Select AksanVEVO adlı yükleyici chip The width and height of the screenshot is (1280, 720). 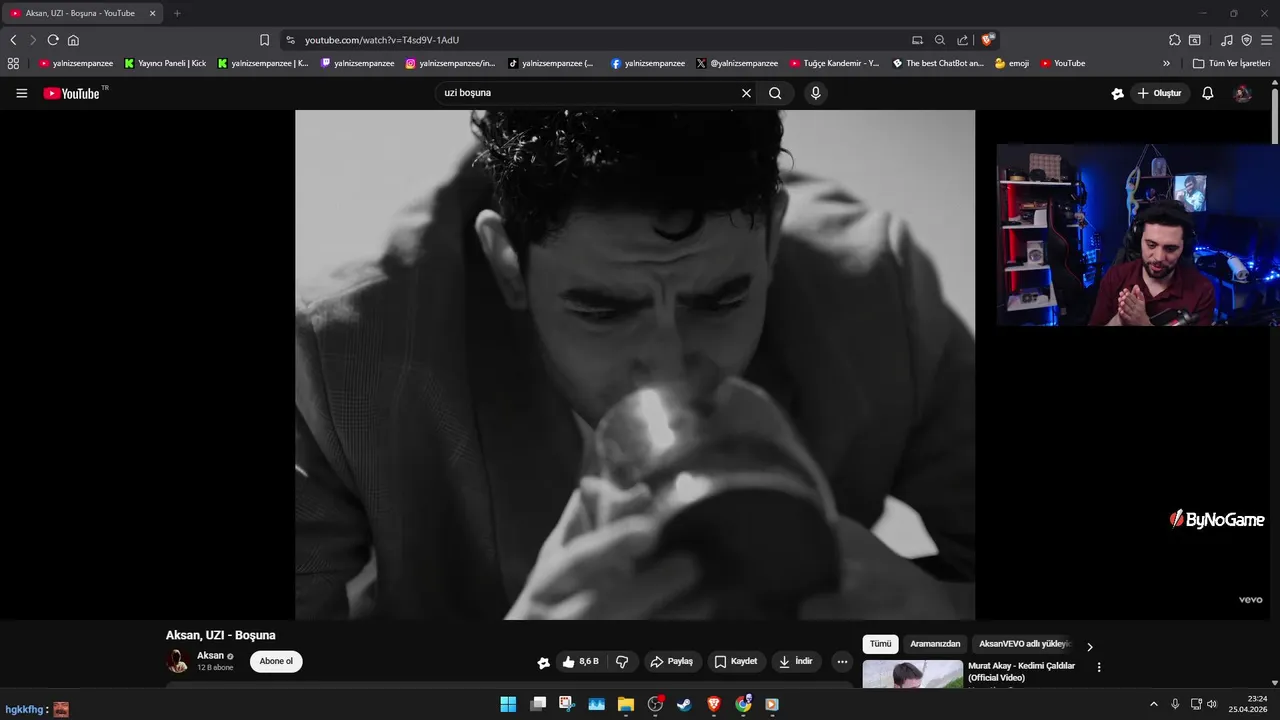pos(1025,644)
